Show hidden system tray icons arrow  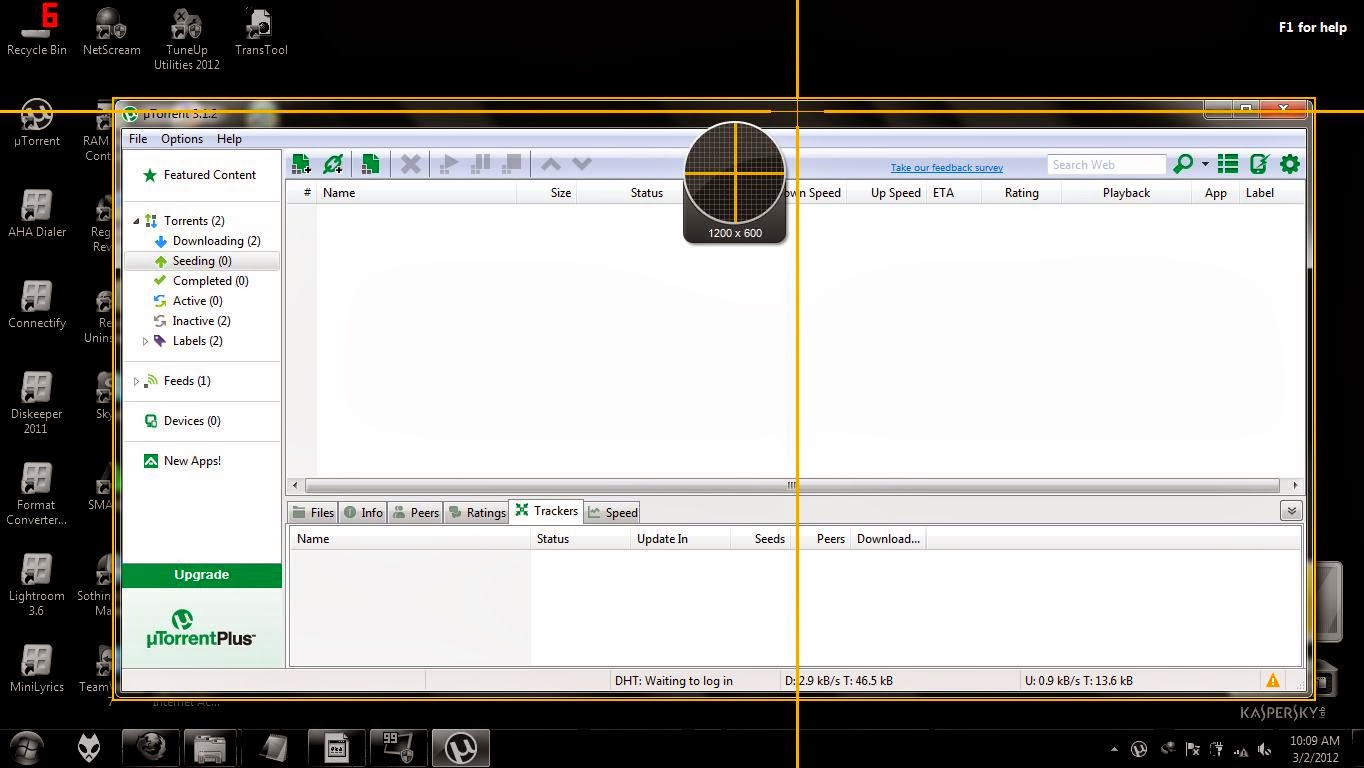[x=1114, y=749]
